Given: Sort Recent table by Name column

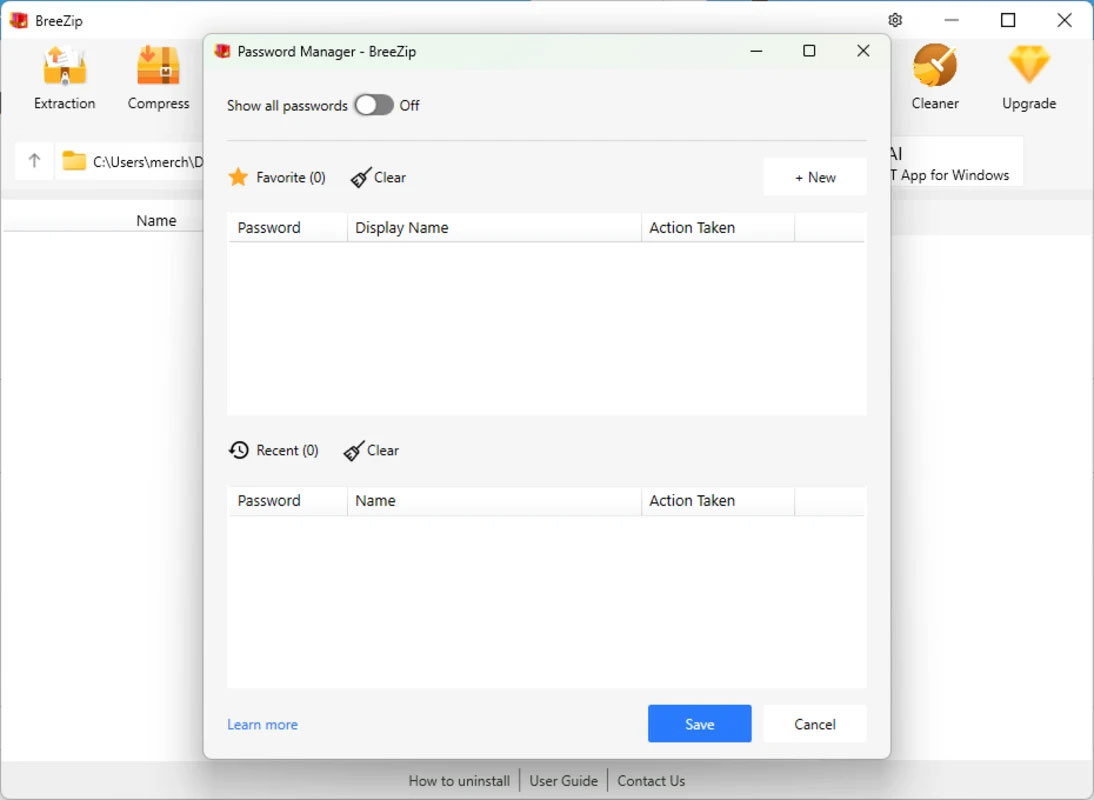Looking at the screenshot, I should [495, 501].
